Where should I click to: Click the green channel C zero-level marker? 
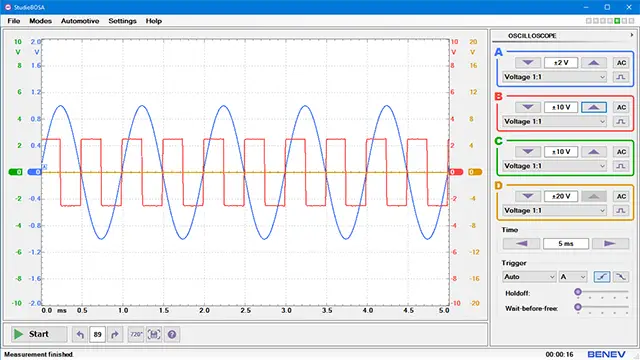pyautogui.click(x=16, y=172)
